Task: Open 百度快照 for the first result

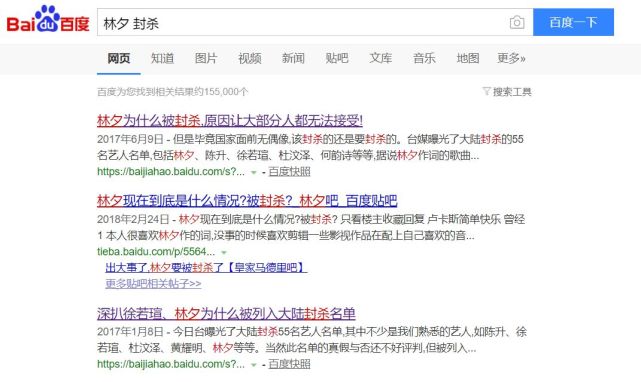Action: click(289, 172)
